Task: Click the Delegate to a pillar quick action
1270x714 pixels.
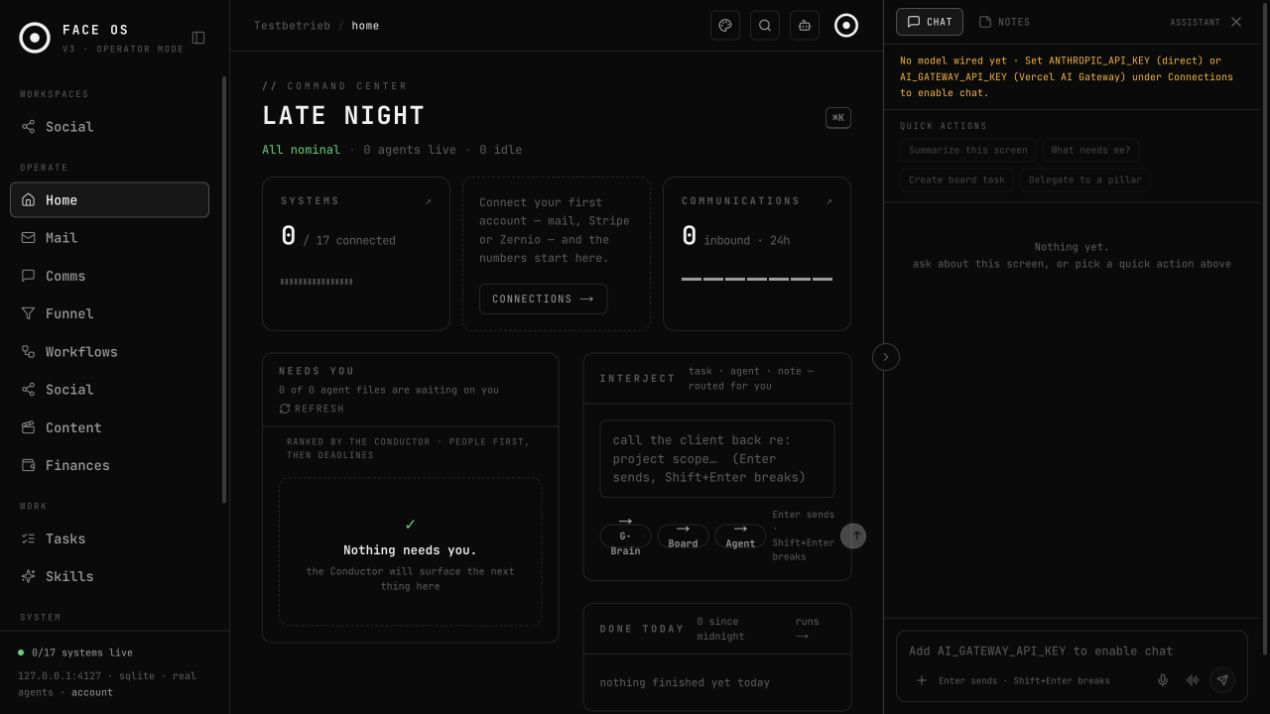Action: (1086, 180)
